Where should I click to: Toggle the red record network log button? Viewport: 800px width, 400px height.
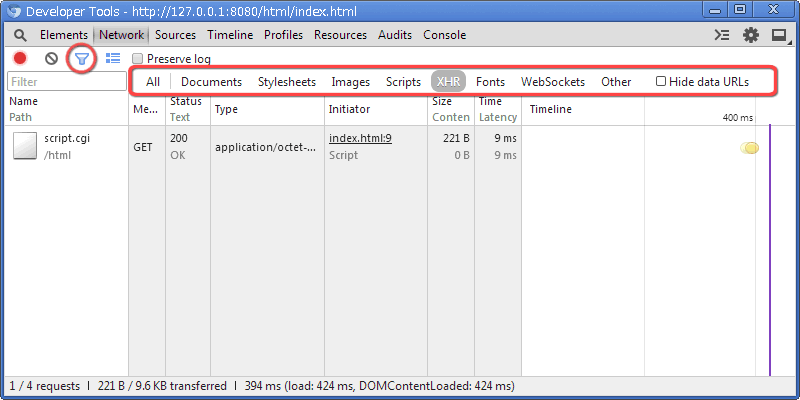tap(20, 59)
